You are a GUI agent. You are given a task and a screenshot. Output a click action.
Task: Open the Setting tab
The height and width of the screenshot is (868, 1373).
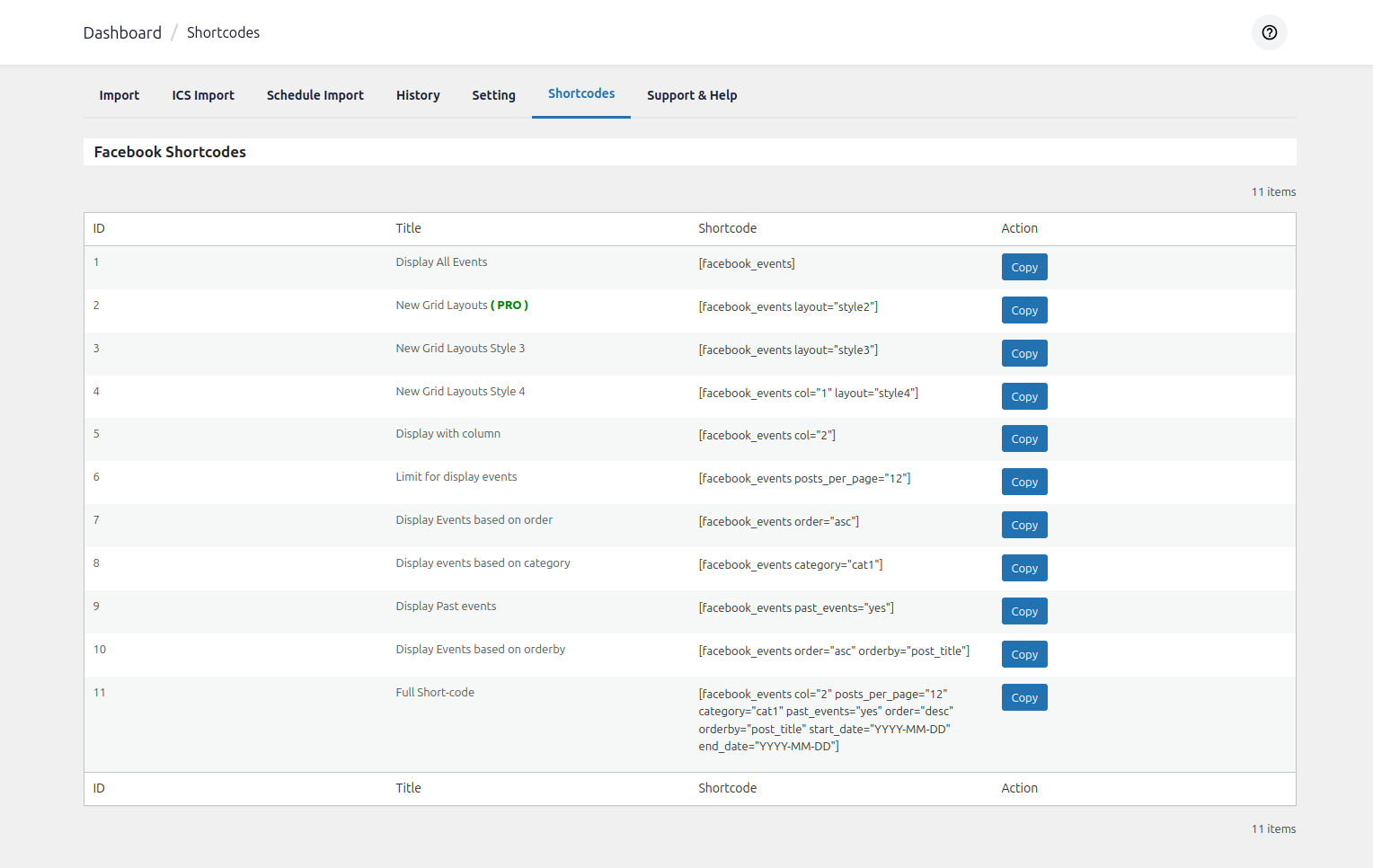pos(493,95)
